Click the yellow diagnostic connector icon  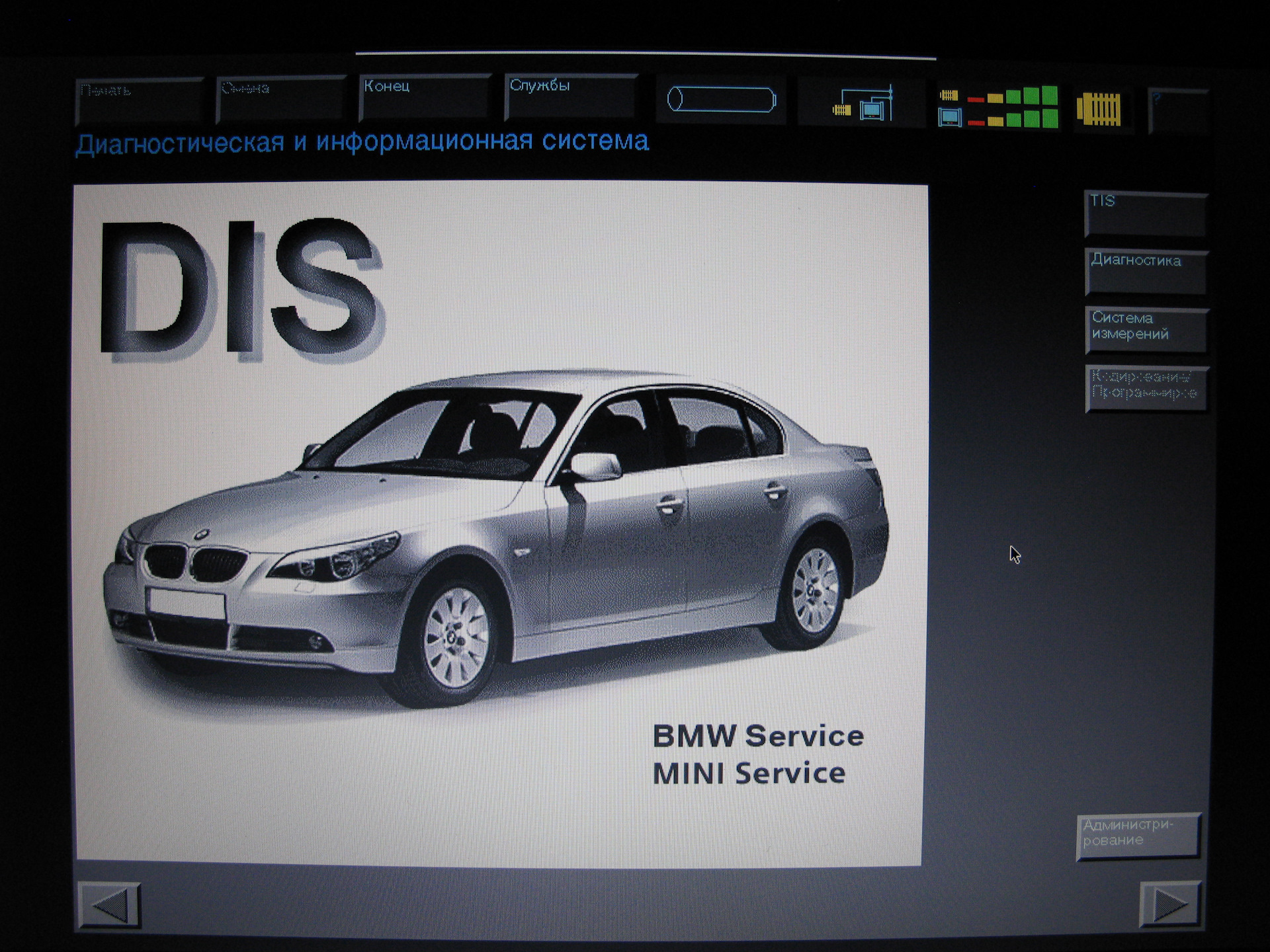point(1099,109)
